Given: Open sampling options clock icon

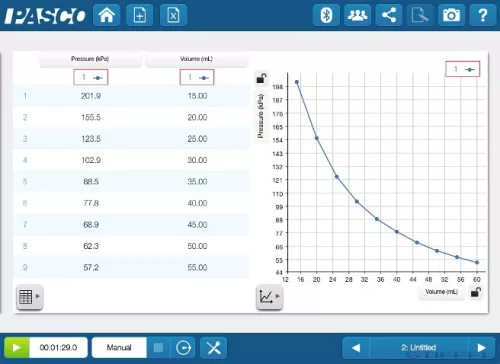Looking at the screenshot, I should [183, 348].
